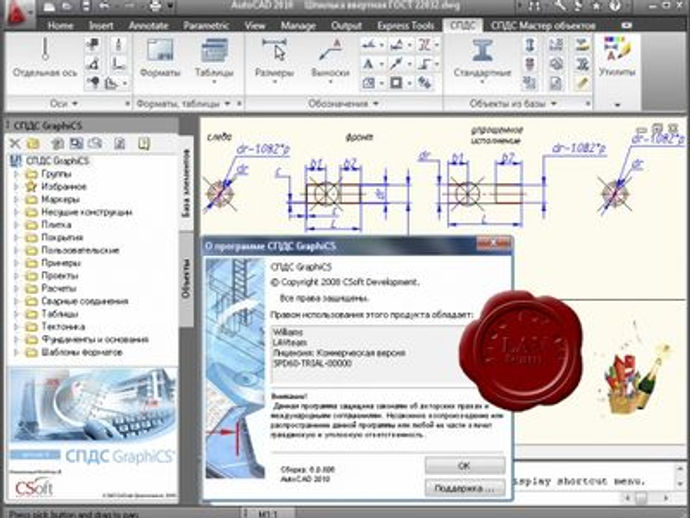
Task: Click the yellow folder icon in panel toolbar
Action: coord(33,143)
